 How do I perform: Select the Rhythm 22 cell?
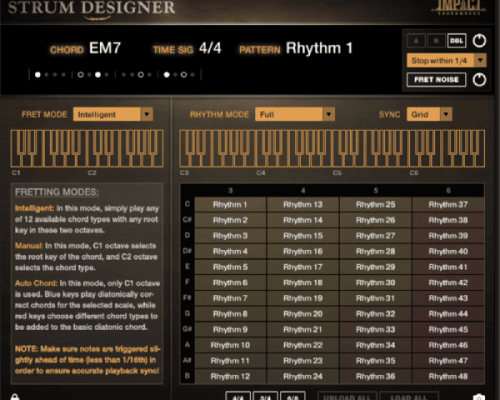(303, 345)
